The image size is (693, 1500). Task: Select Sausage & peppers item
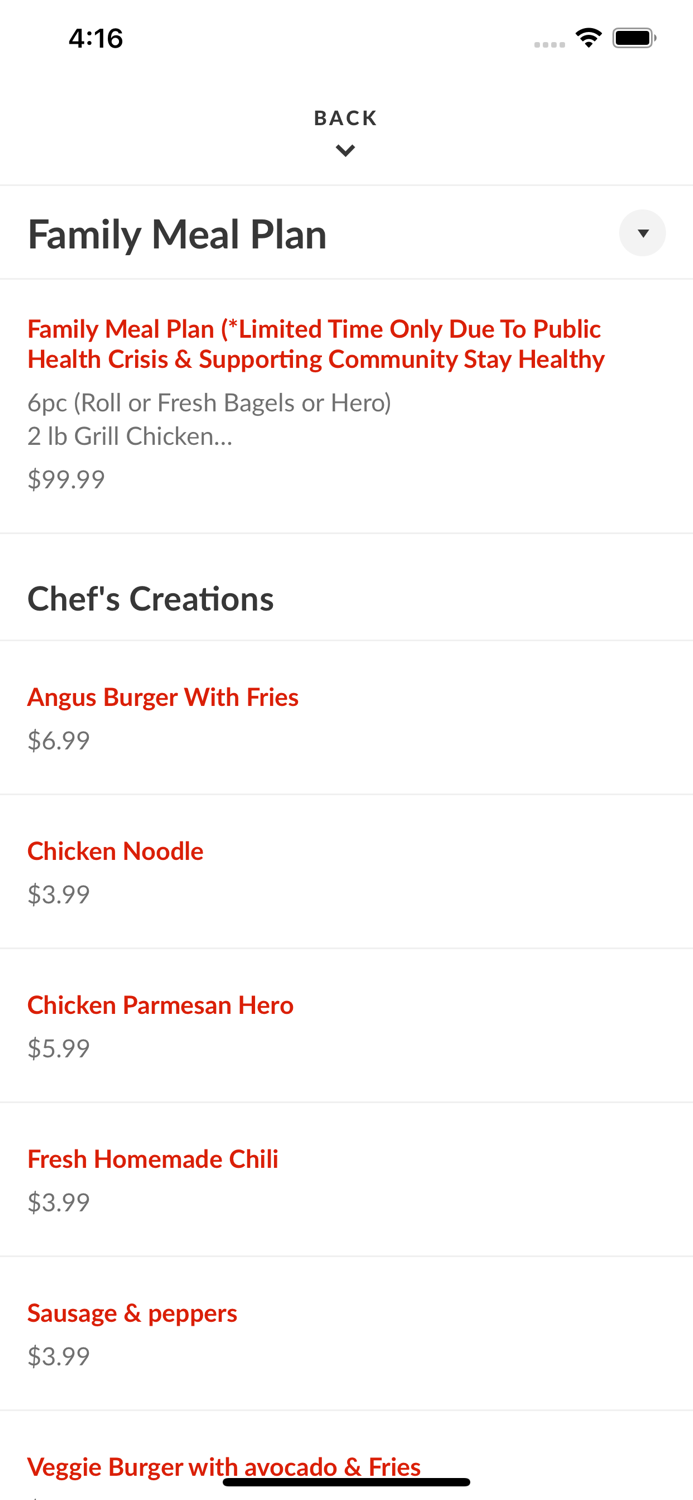click(x=132, y=1313)
